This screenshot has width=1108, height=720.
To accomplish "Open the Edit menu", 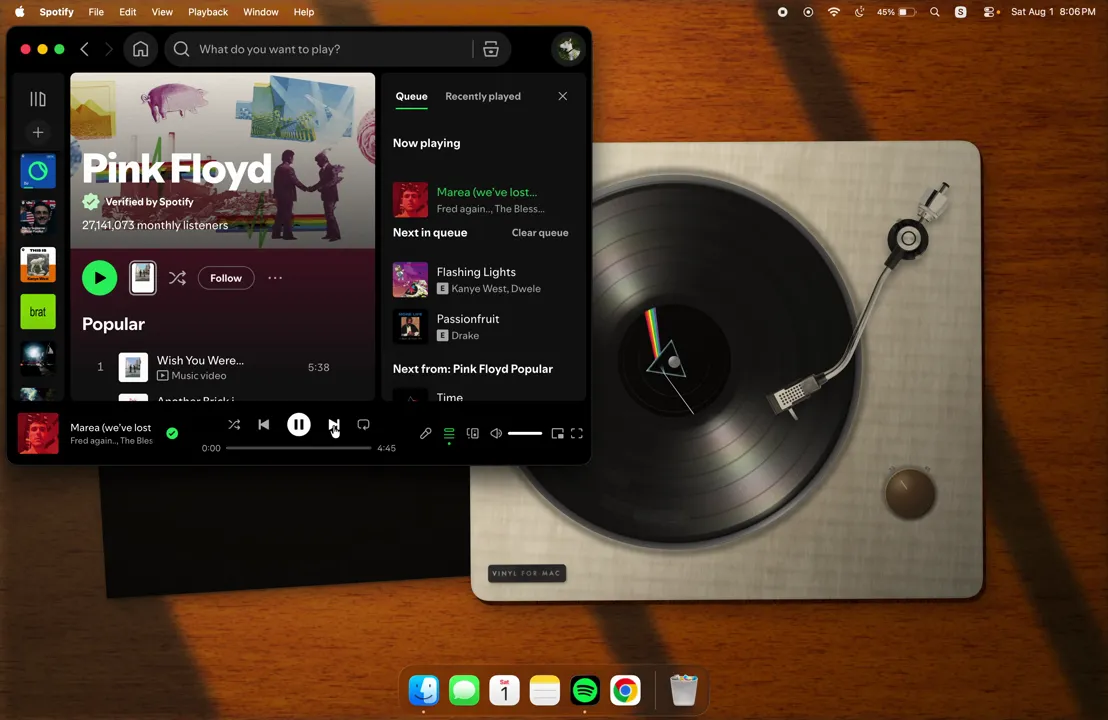I will (x=128, y=12).
